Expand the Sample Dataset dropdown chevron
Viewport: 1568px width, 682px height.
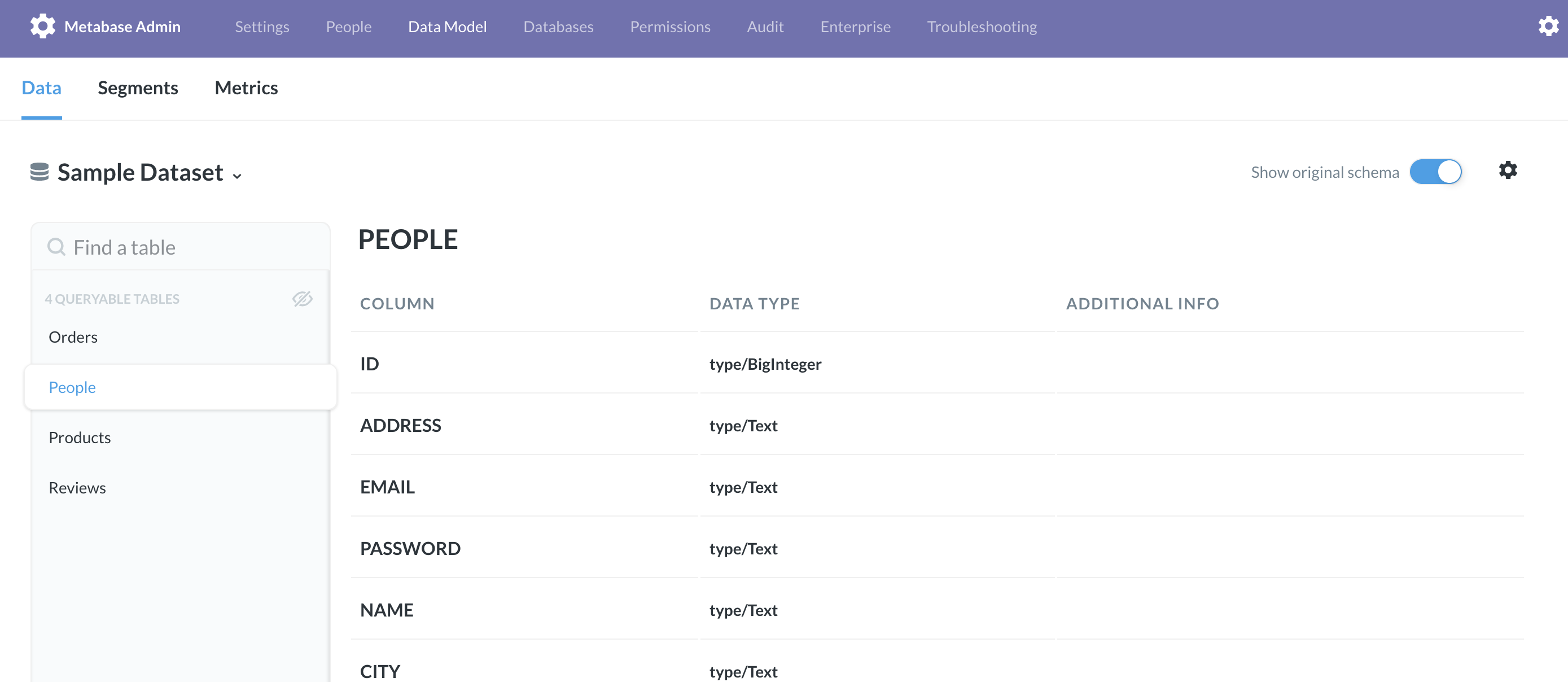tap(238, 176)
